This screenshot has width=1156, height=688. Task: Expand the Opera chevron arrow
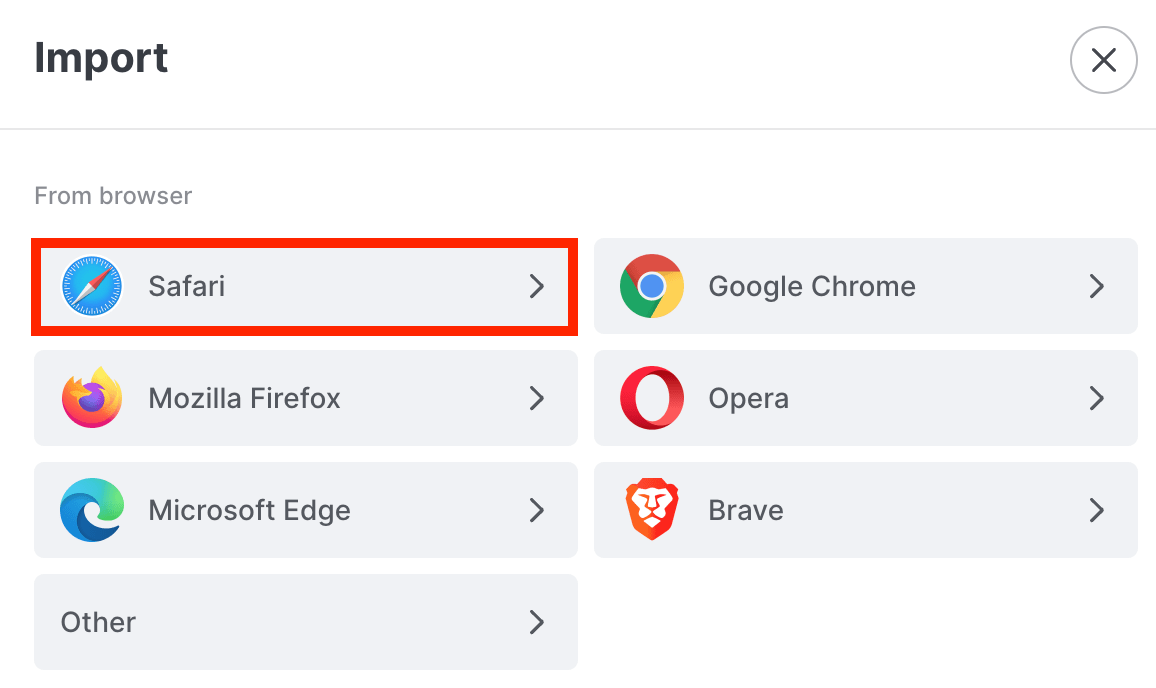tap(1098, 398)
